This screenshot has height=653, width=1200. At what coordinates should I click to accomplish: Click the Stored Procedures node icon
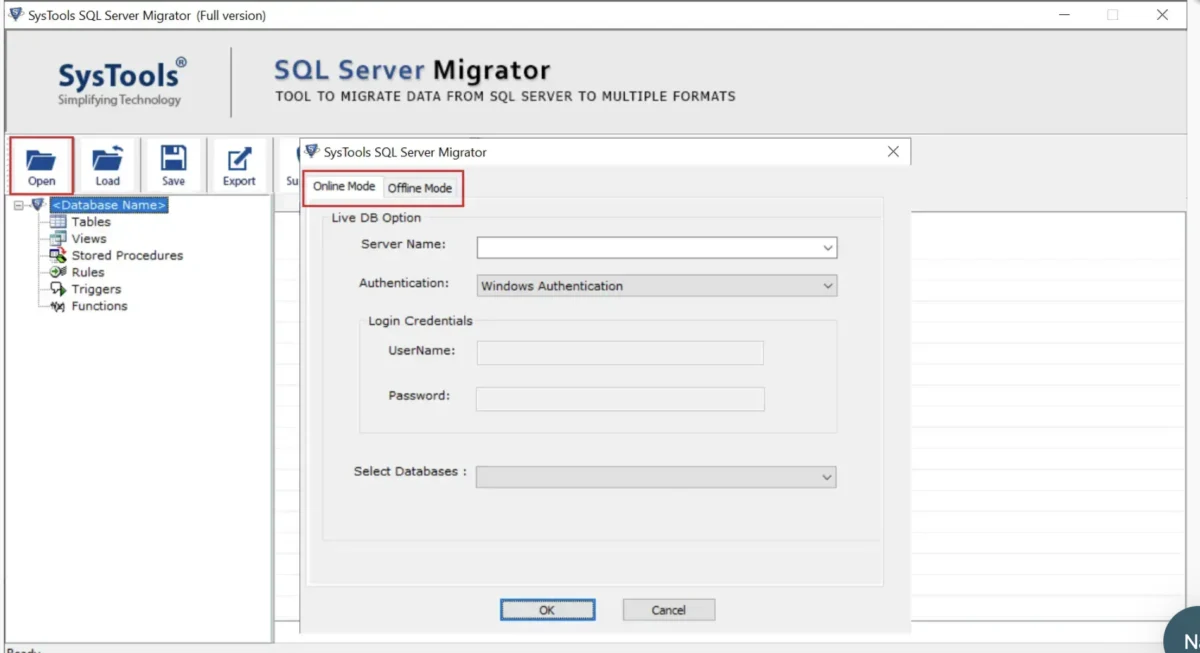coord(58,256)
